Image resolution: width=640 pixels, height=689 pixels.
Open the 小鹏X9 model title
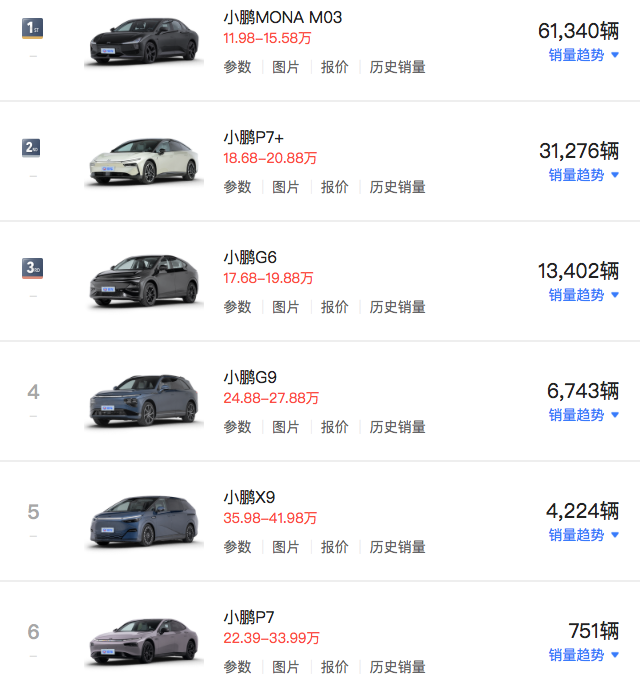pos(249,497)
